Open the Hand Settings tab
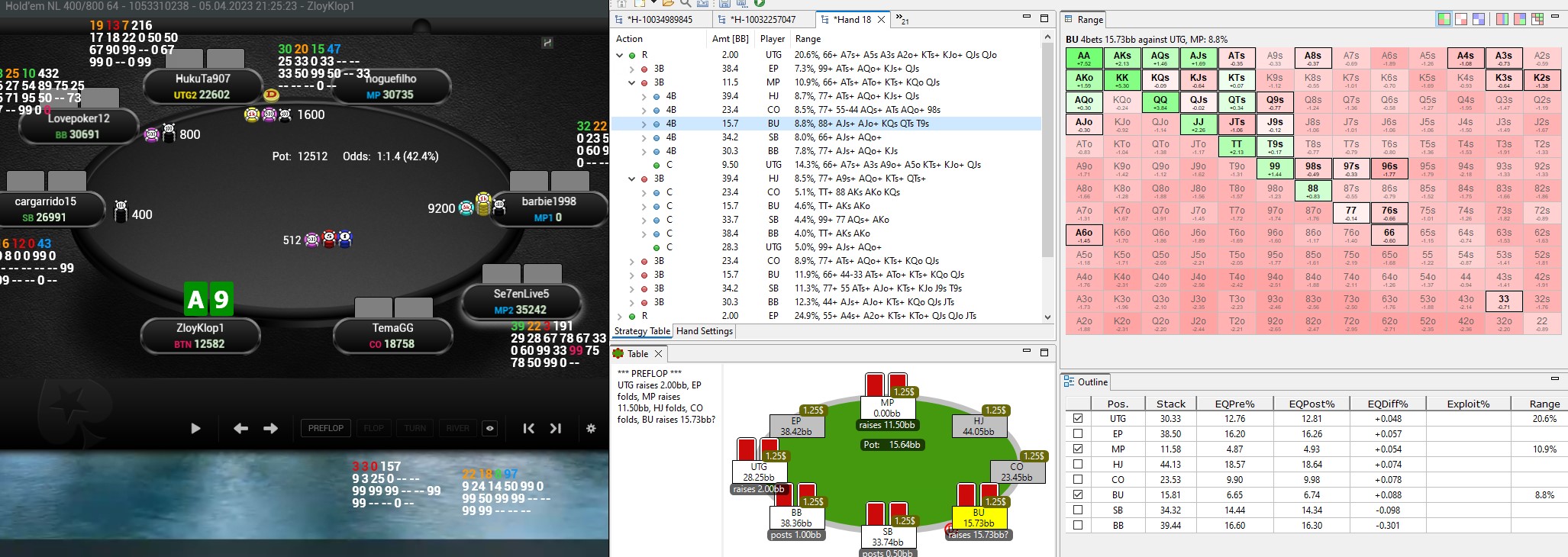This screenshot has height=557, width=1568. pyautogui.click(x=705, y=331)
